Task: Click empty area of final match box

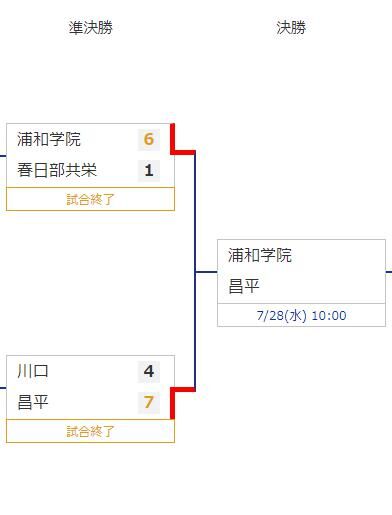Action: click(337, 272)
